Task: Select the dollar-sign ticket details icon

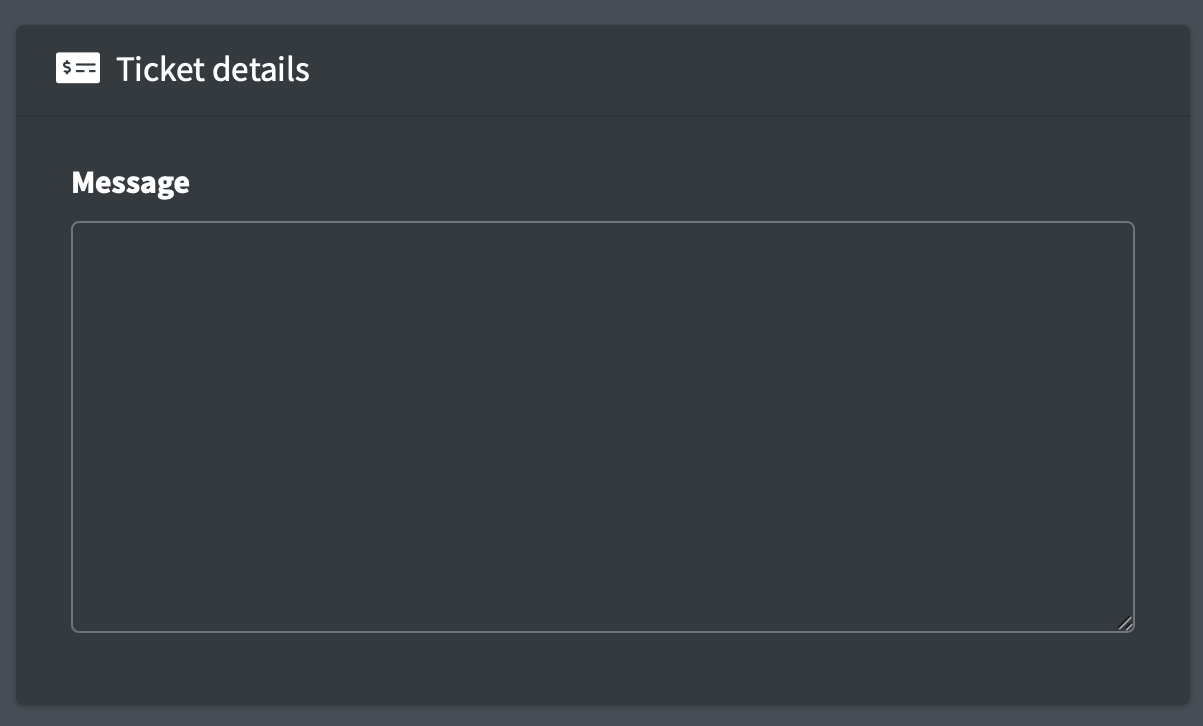Action: pyautogui.click(x=78, y=68)
